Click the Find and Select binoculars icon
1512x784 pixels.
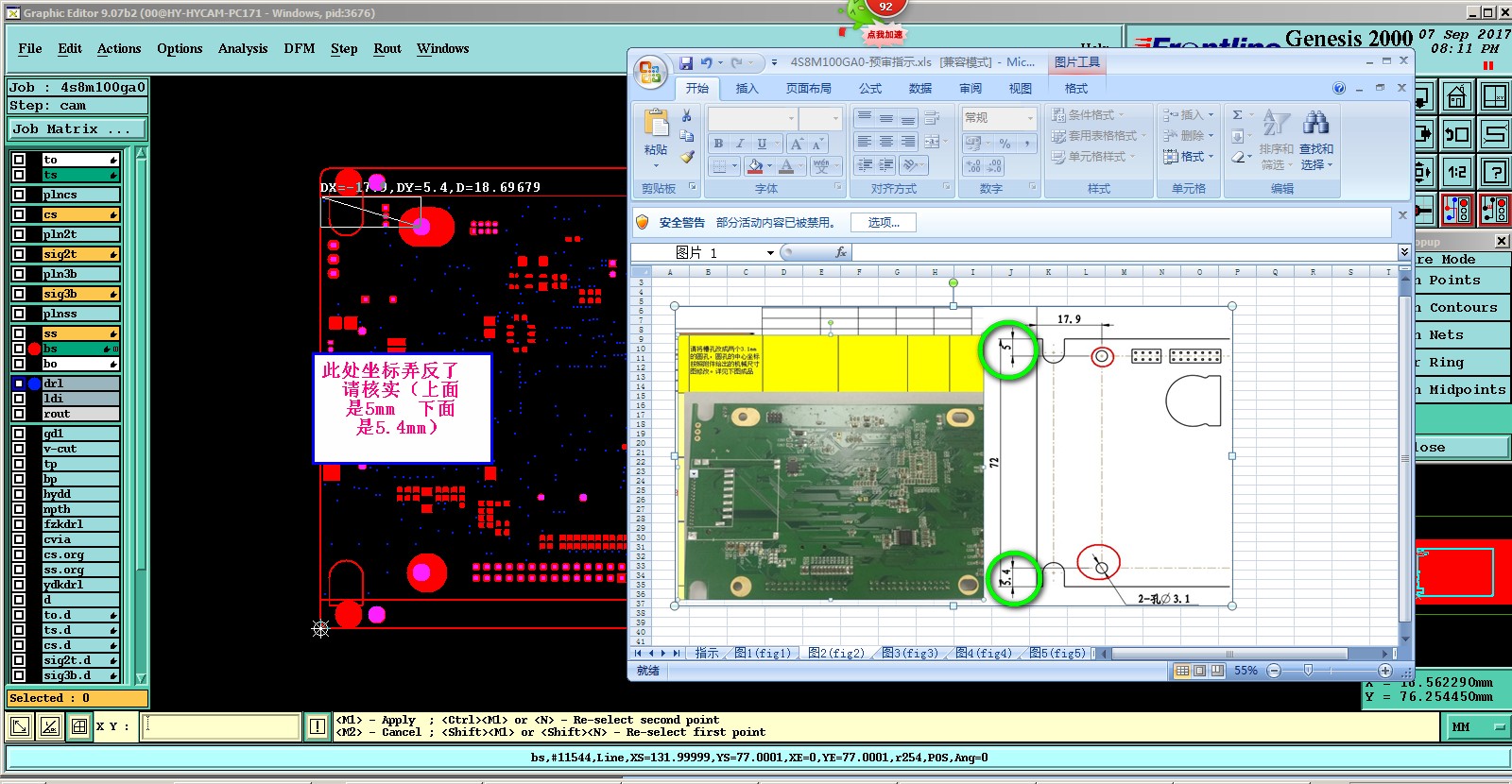coord(1315,122)
